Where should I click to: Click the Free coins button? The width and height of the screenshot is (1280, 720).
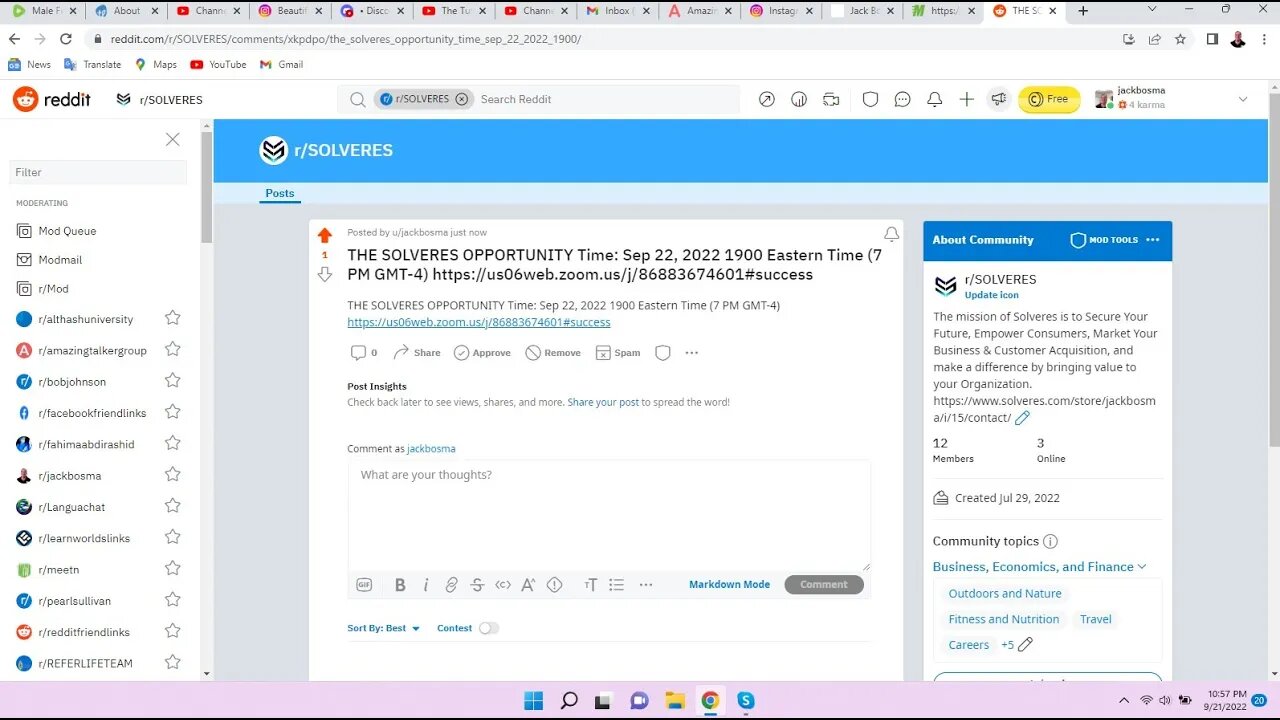click(1049, 99)
